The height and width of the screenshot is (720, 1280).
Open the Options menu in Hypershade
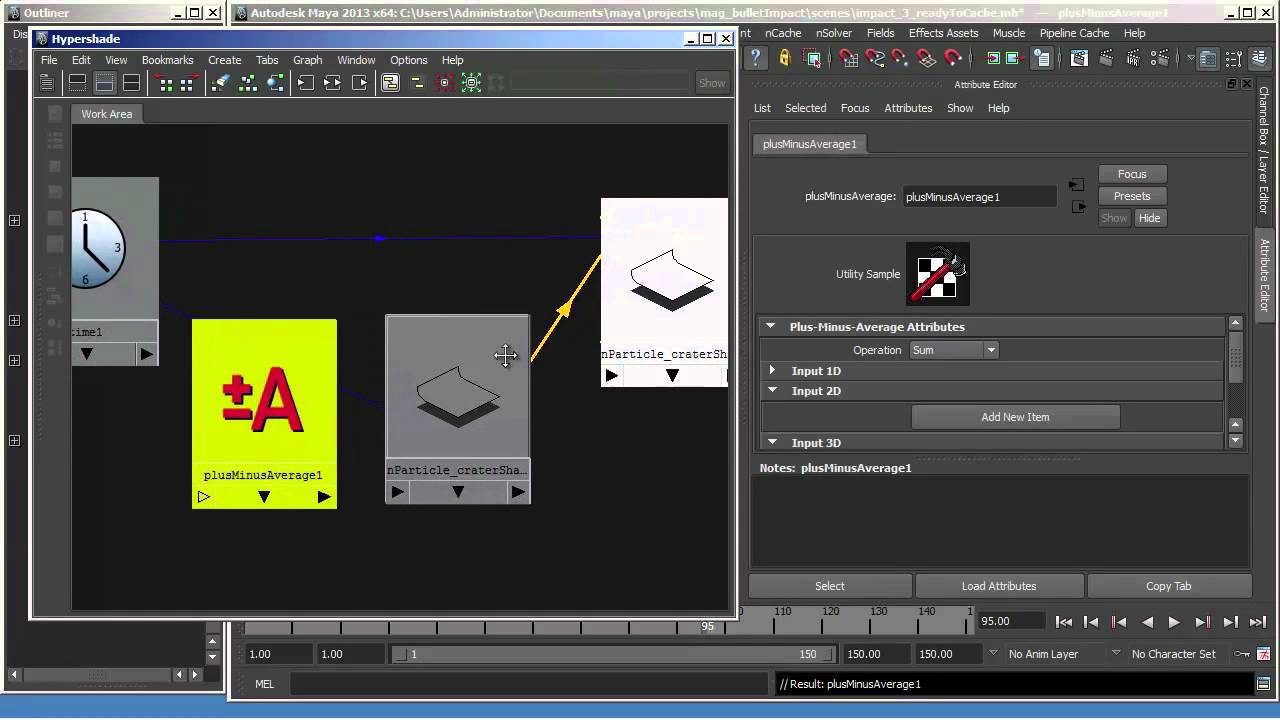pos(408,60)
